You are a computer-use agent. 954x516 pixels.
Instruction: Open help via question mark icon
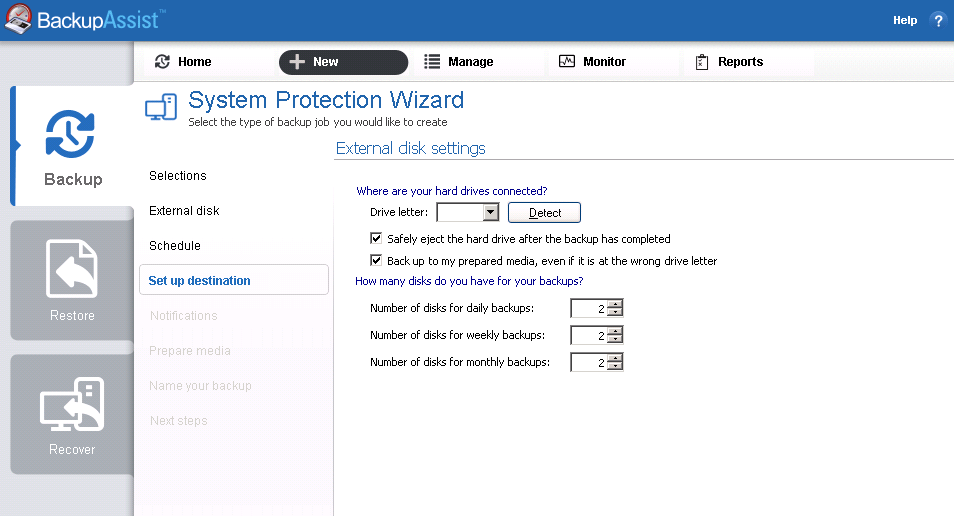coord(938,21)
